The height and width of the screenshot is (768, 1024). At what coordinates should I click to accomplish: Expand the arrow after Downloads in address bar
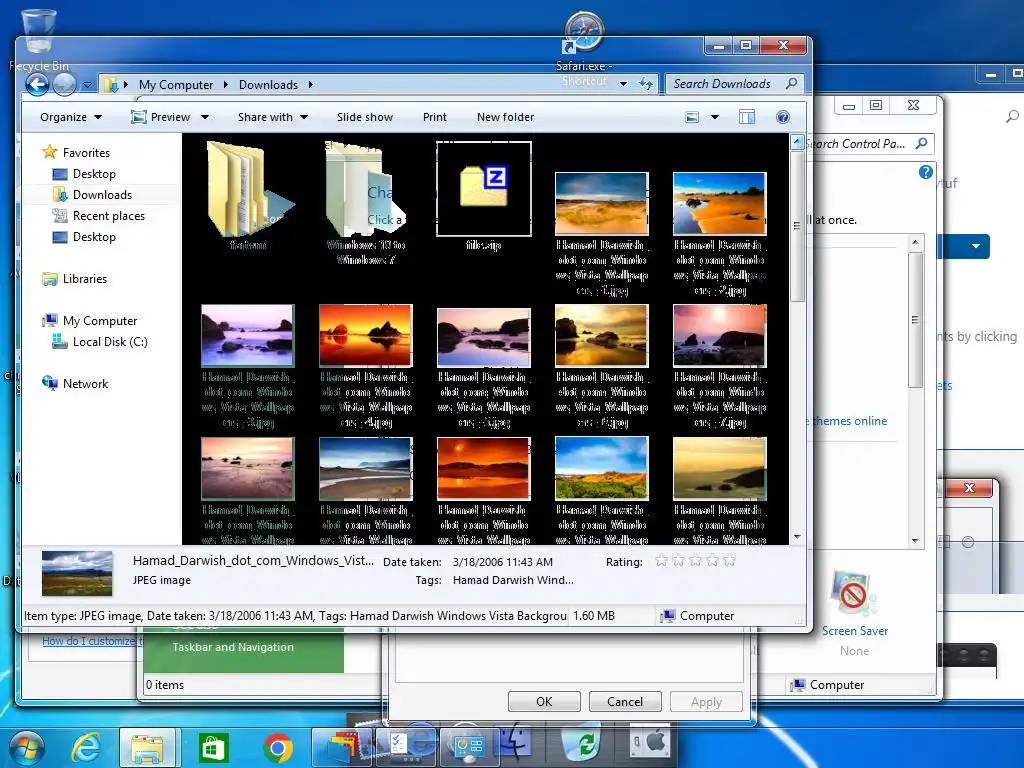click(x=310, y=85)
